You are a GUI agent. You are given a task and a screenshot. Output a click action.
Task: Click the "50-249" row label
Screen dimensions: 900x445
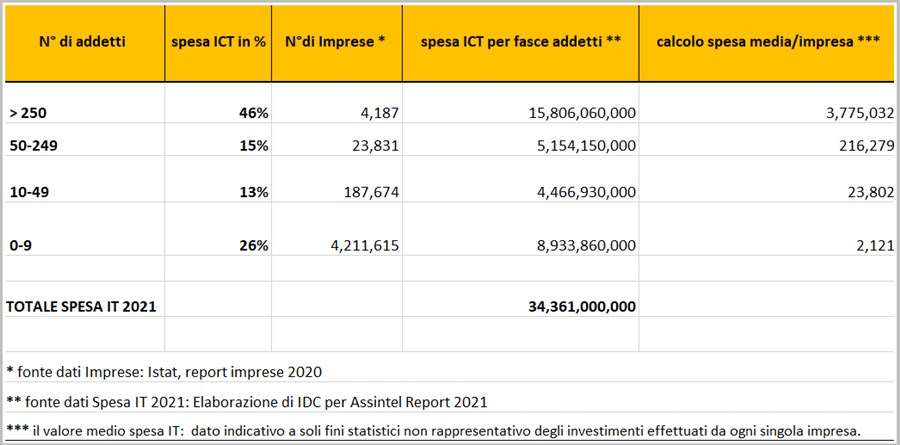pos(34,146)
